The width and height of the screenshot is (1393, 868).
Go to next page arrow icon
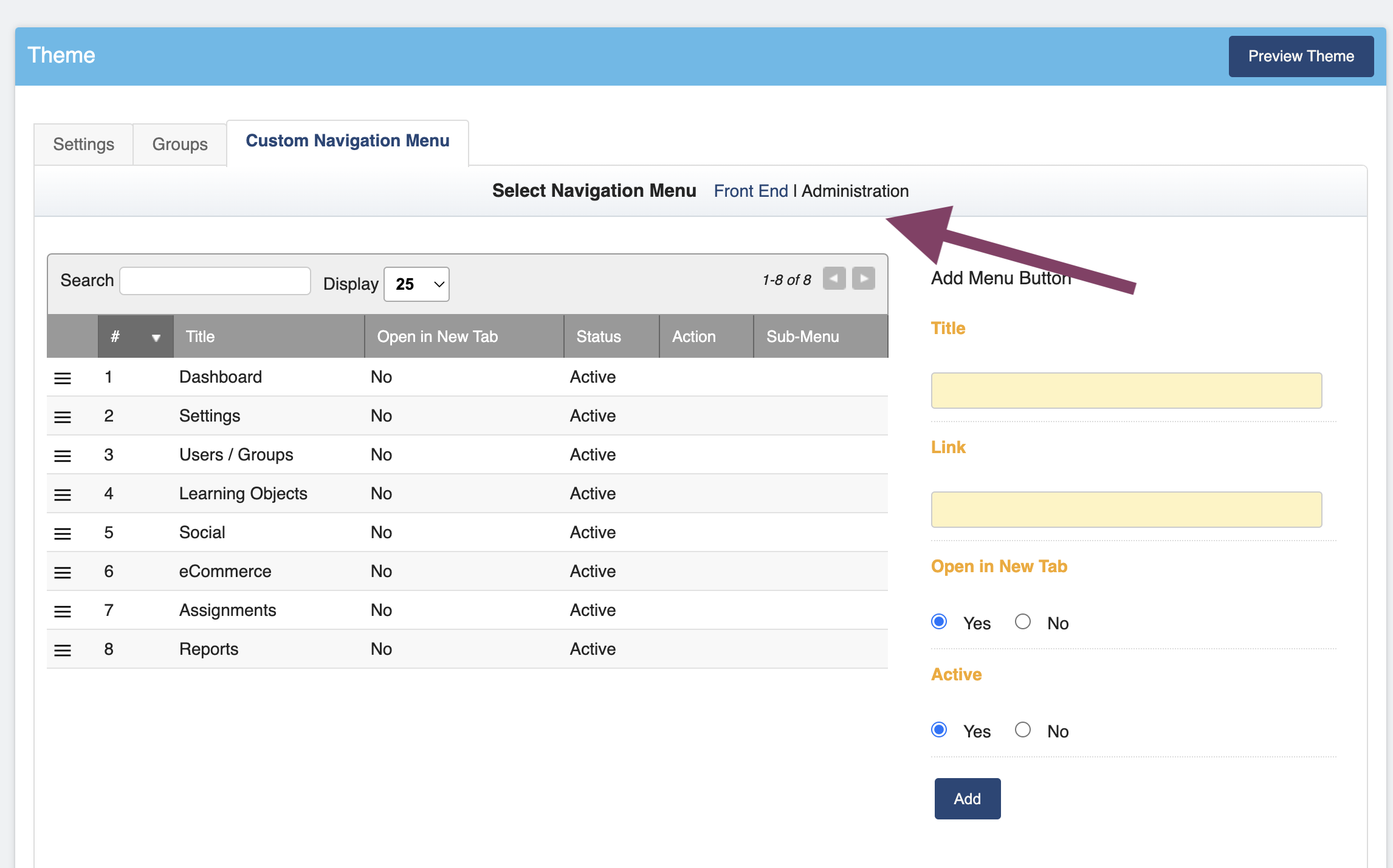863,279
